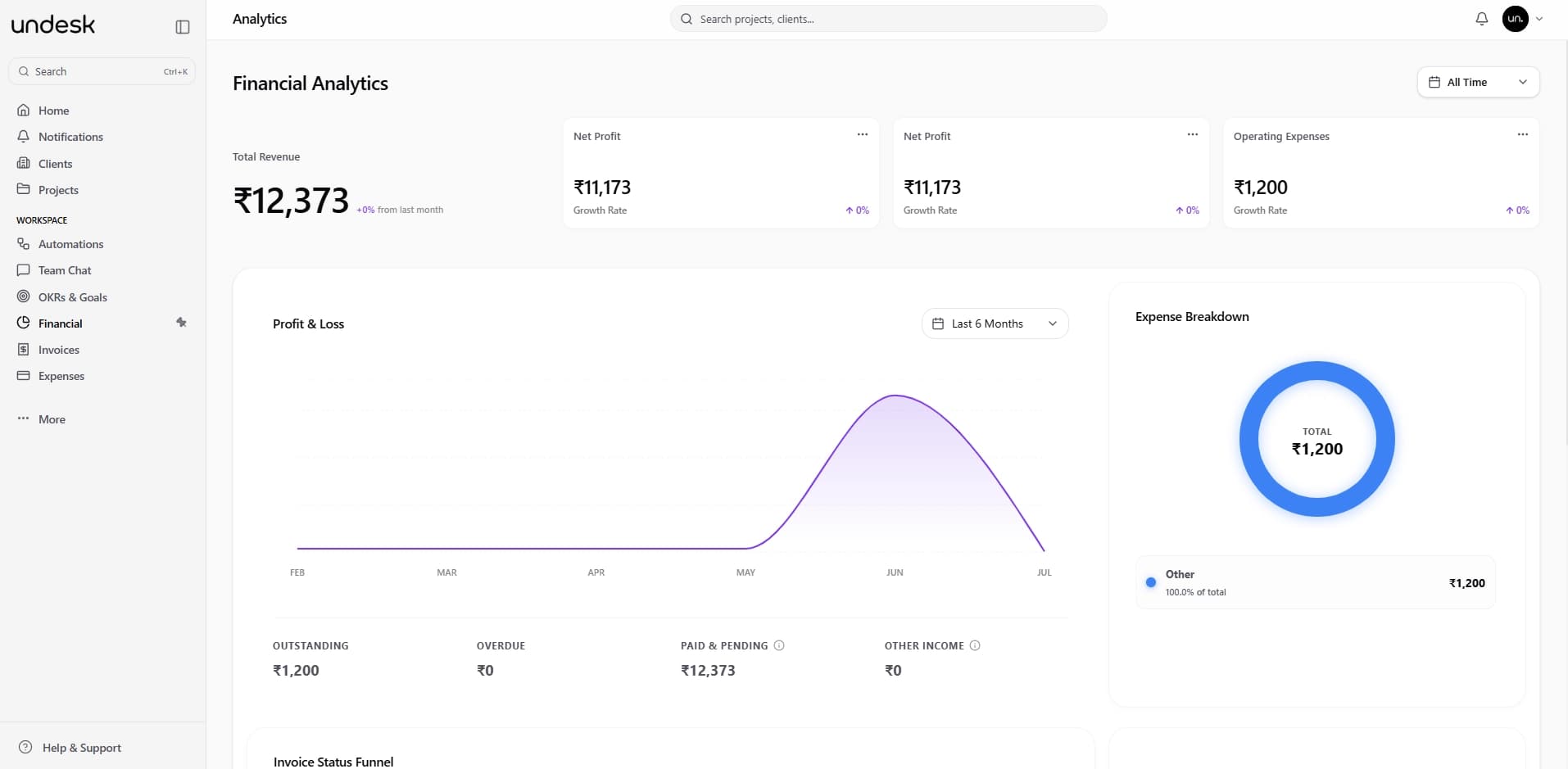This screenshot has height=769, width=1568.
Task: Click the Profit & Loss curve peak at JUN
Action: pyautogui.click(x=895, y=396)
